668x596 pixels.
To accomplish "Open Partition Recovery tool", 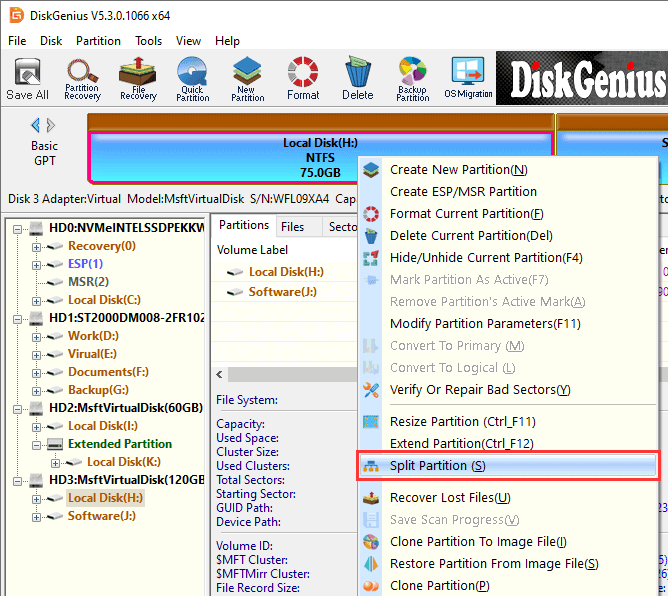I will point(82,78).
